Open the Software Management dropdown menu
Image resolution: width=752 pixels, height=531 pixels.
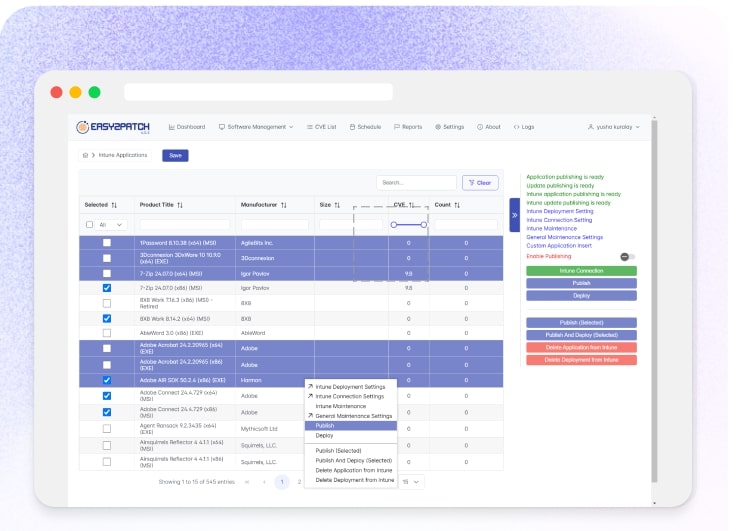pyautogui.click(x=256, y=127)
